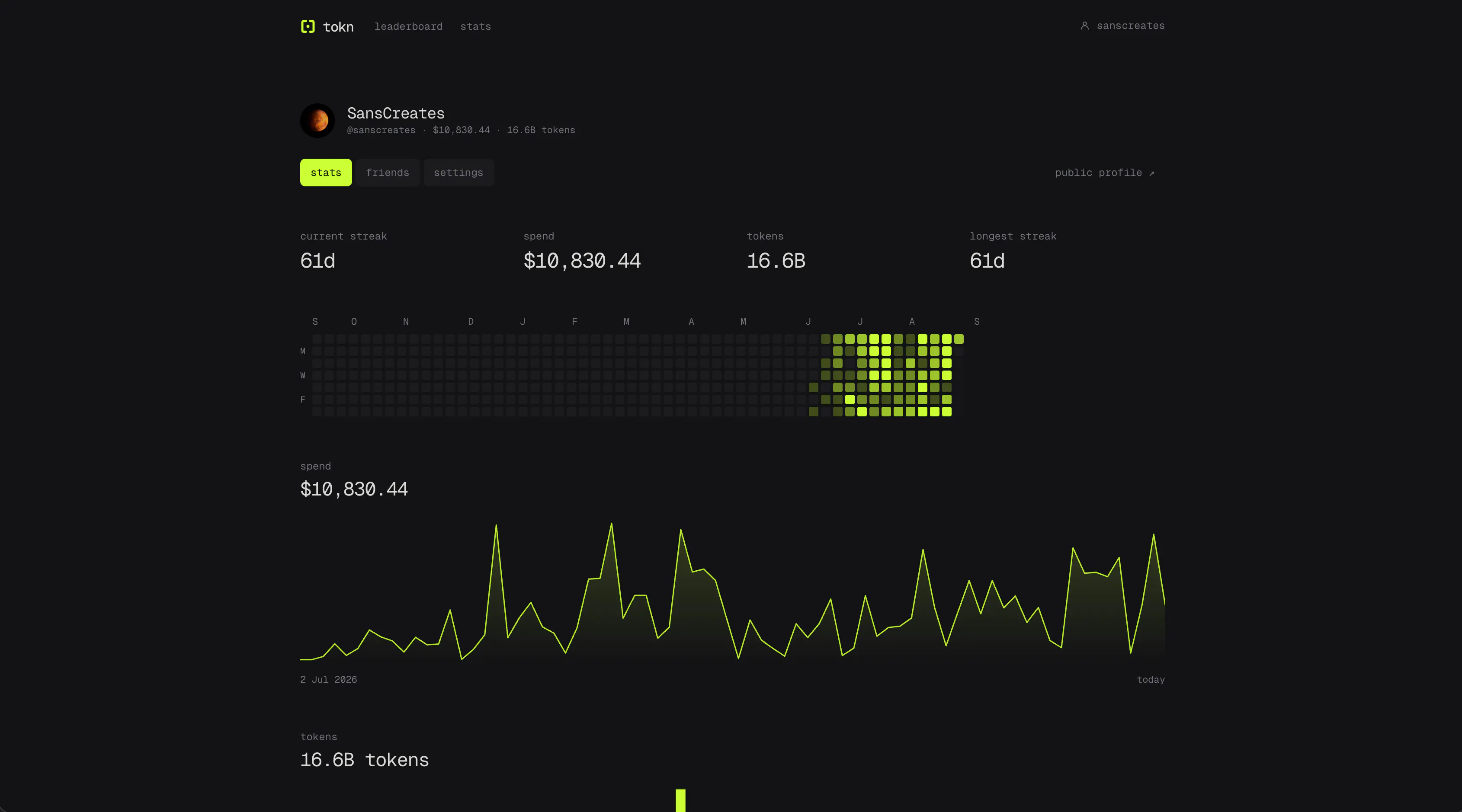The height and width of the screenshot is (812, 1462).
Task: Click the W weekday label on heatmap
Action: [302, 376]
